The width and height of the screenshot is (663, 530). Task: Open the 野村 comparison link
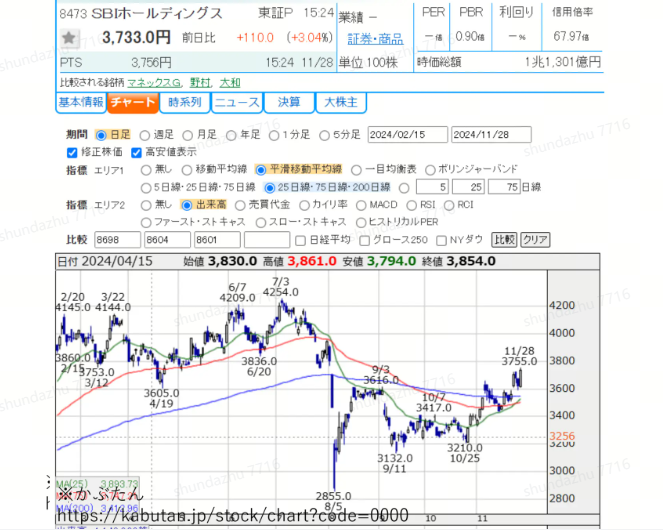(x=200, y=83)
